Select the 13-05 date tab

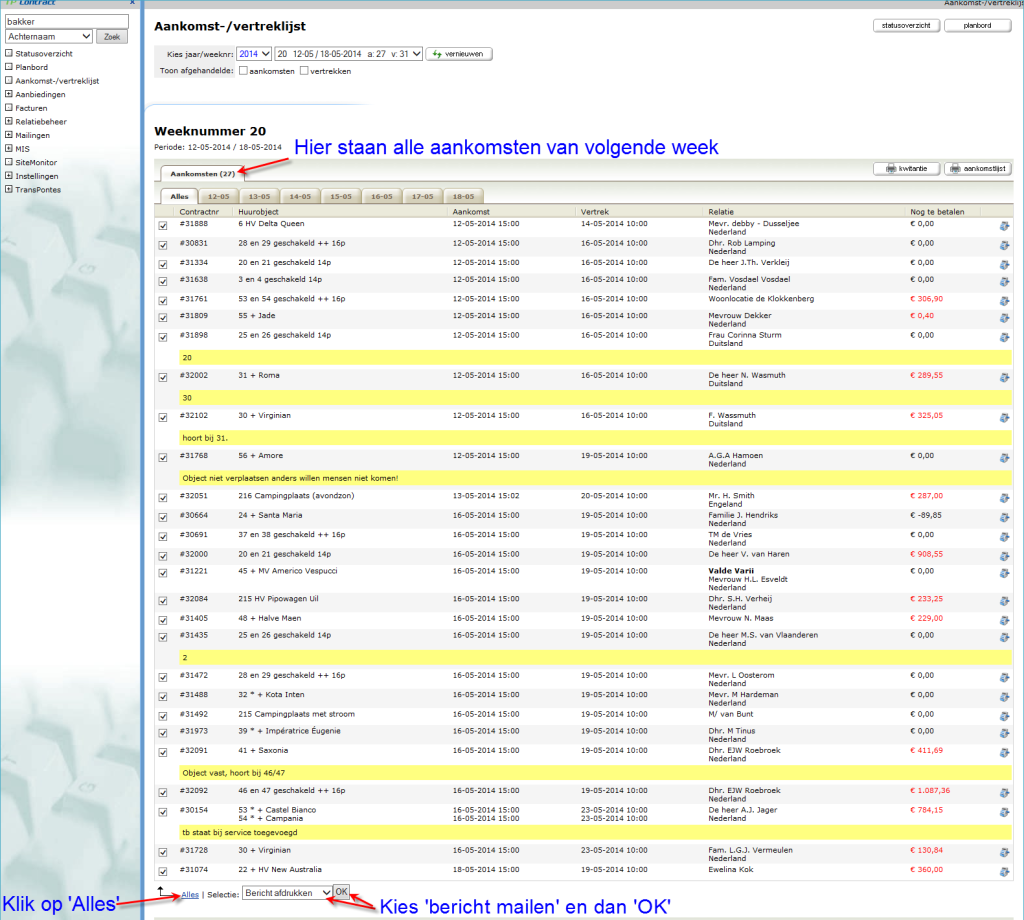(x=259, y=197)
